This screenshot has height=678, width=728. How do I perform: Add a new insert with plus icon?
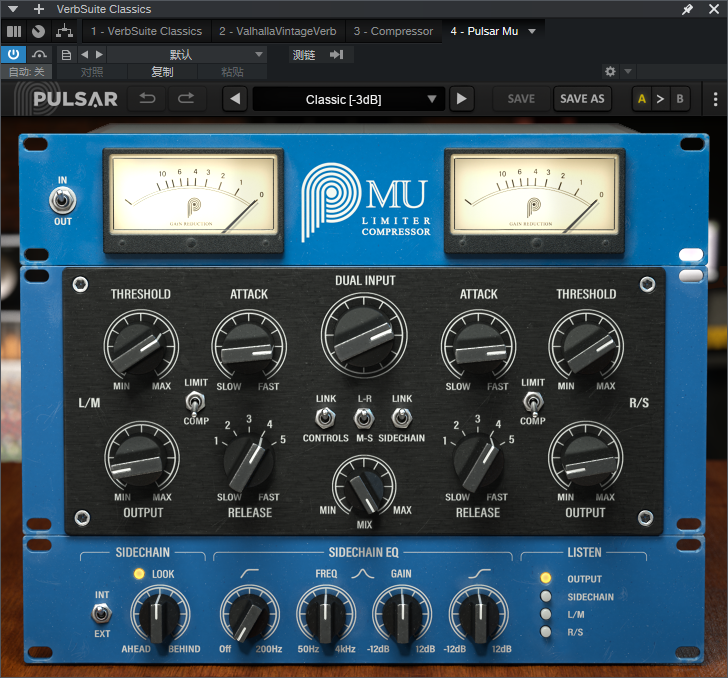pos(39,9)
